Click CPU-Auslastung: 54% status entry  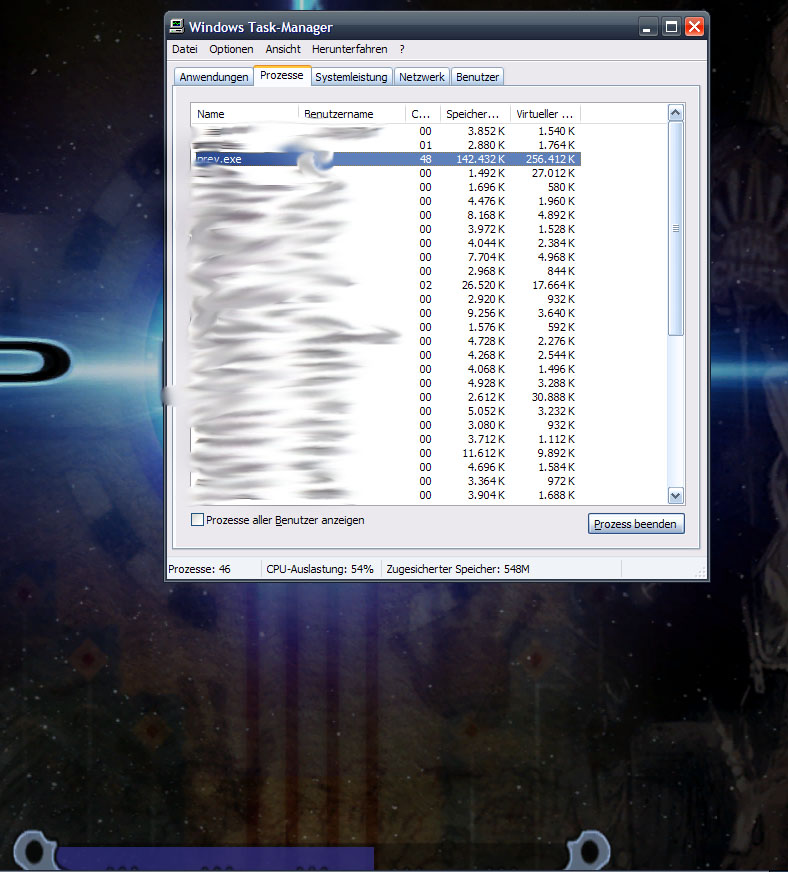320,569
